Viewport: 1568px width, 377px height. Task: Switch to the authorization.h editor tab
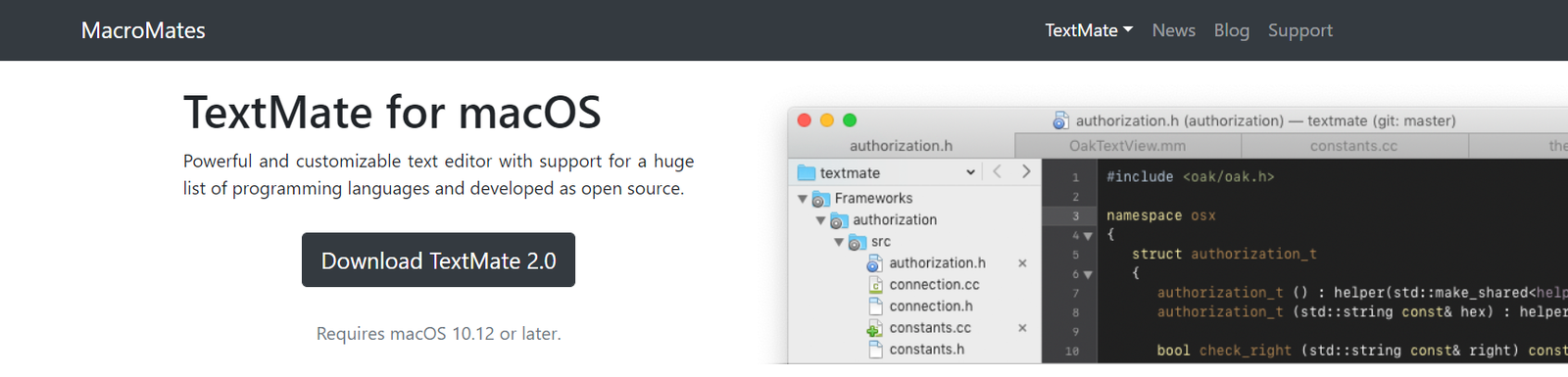[901, 146]
